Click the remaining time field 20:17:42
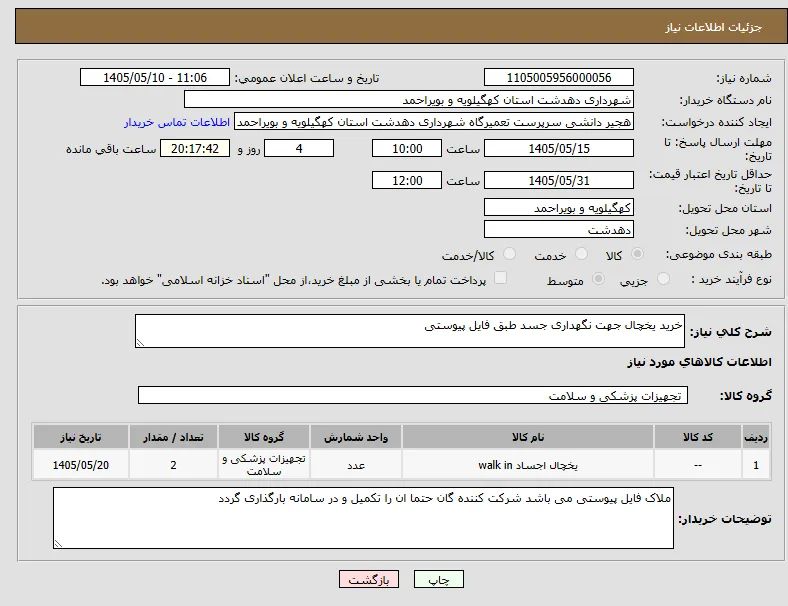Screen dimensions: 788x606 (195, 148)
